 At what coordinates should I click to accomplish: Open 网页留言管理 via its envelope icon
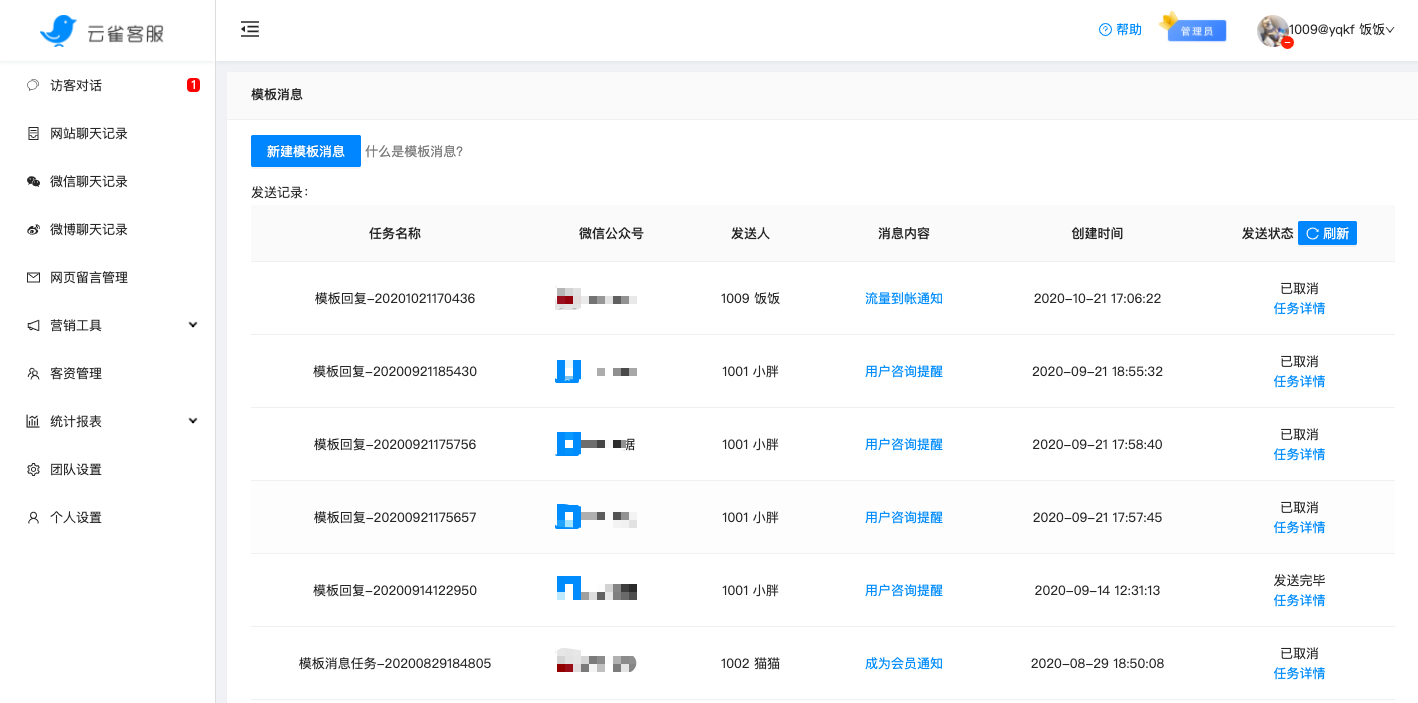pos(32,277)
